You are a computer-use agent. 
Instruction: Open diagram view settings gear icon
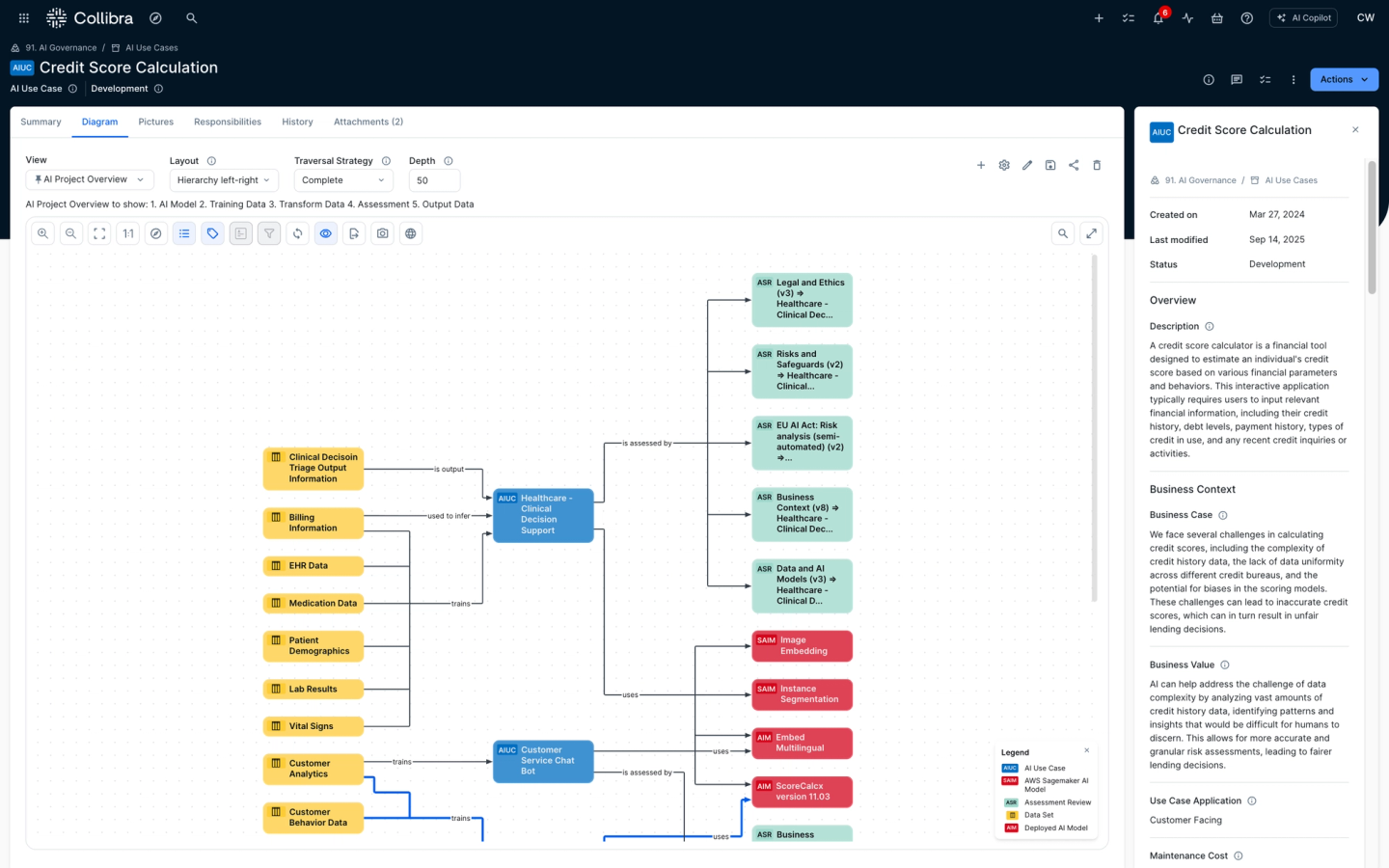point(1003,165)
